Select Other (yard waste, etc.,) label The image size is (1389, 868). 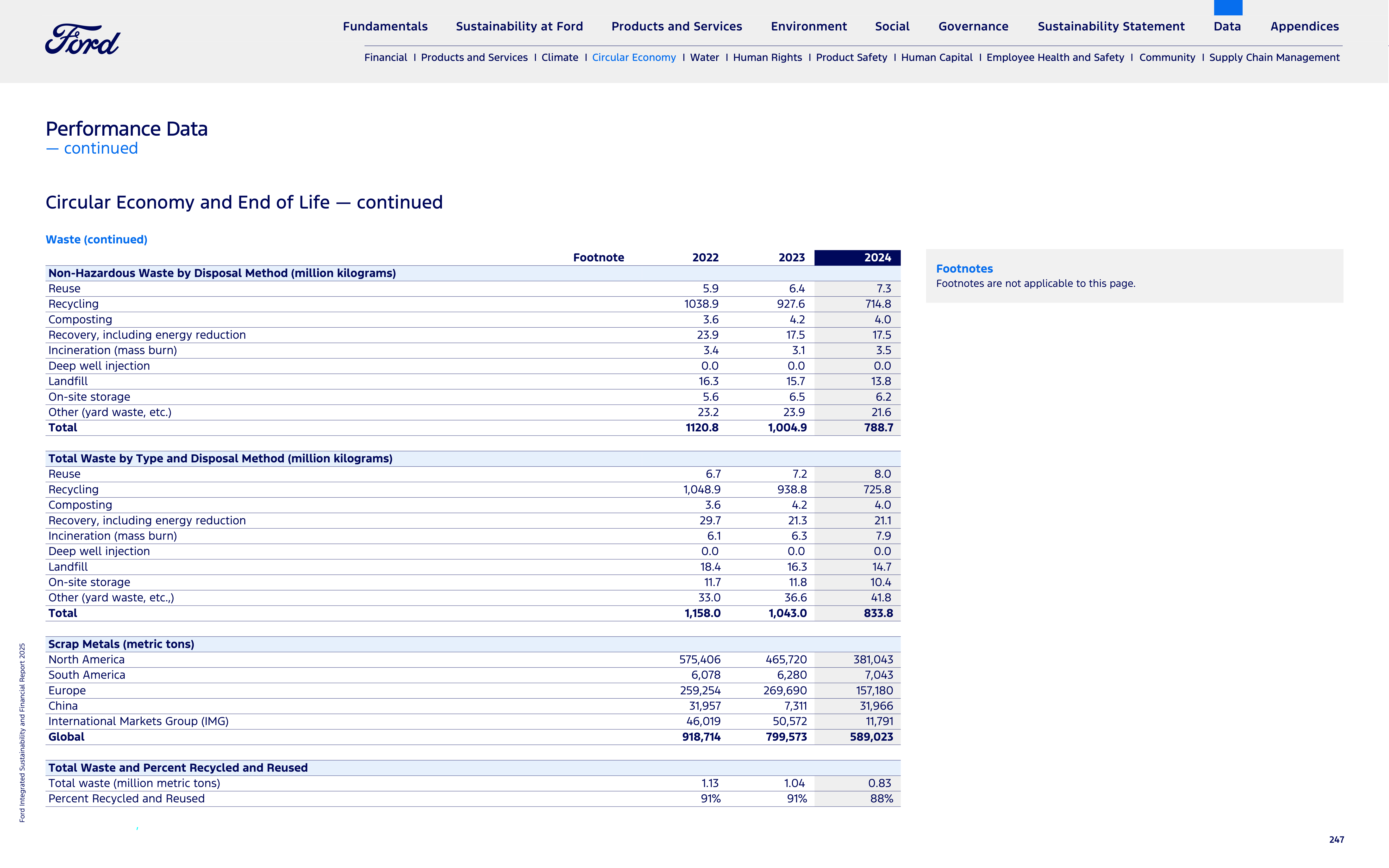click(x=111, y=597)
